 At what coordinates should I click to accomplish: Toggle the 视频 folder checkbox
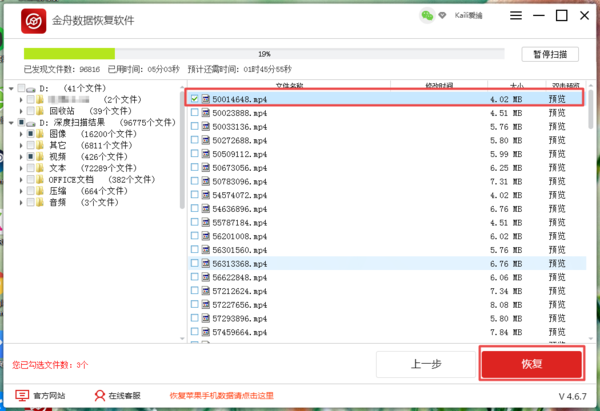point(31,157)
